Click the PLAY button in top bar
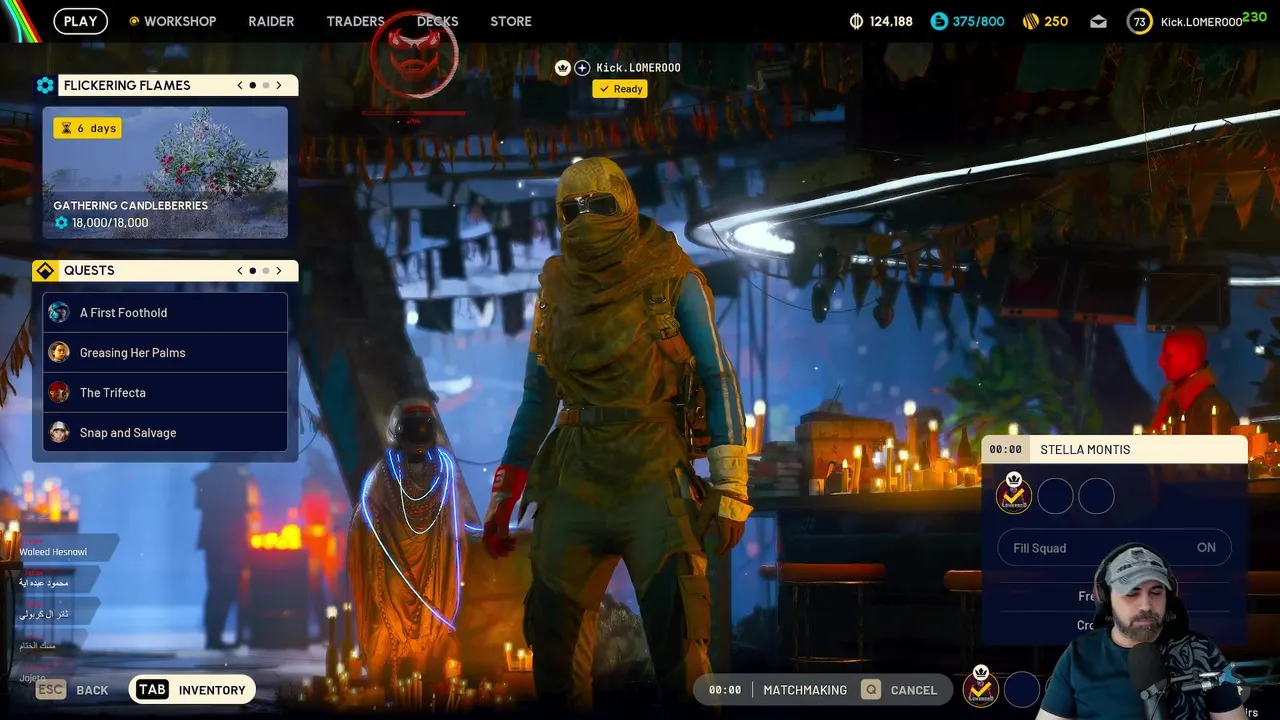1280x720 pixels. [80, 21]
